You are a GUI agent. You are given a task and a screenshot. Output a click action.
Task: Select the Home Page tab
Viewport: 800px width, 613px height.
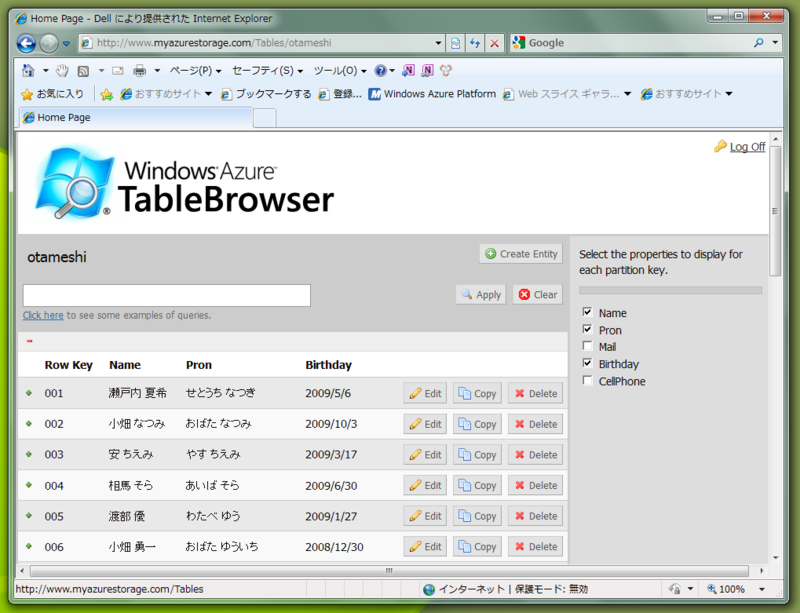click(x=136, y=117)
